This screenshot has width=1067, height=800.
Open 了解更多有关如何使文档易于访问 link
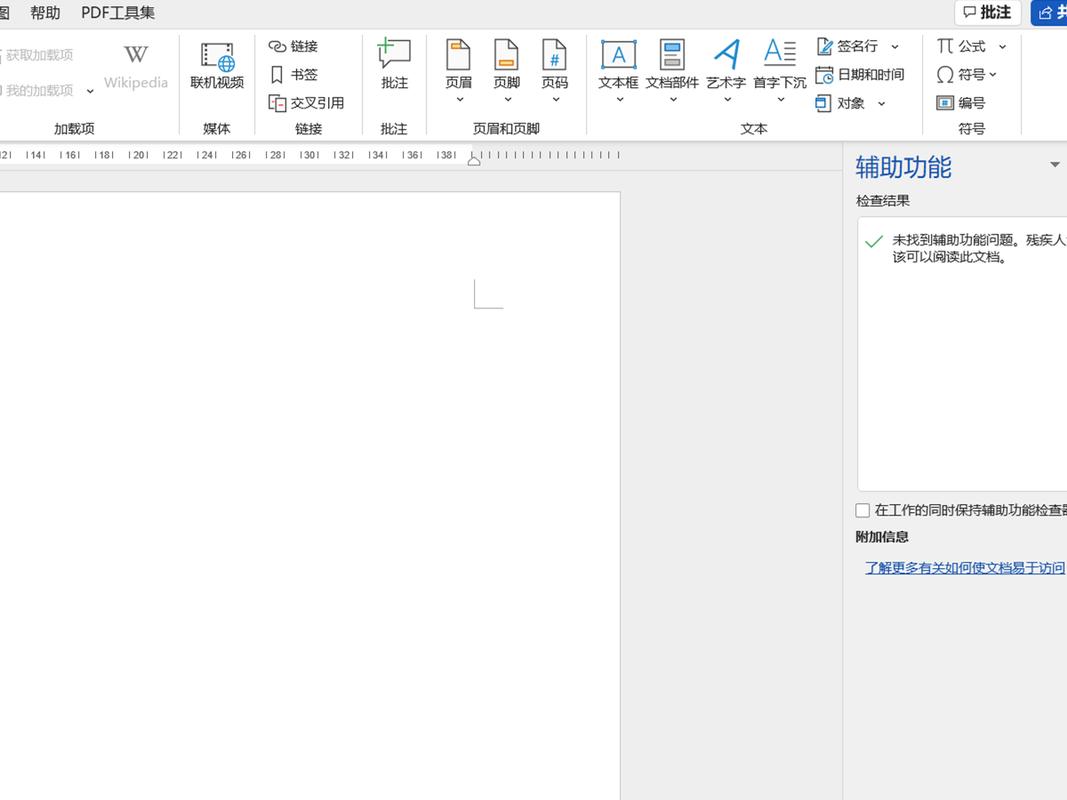pos(965,568)
